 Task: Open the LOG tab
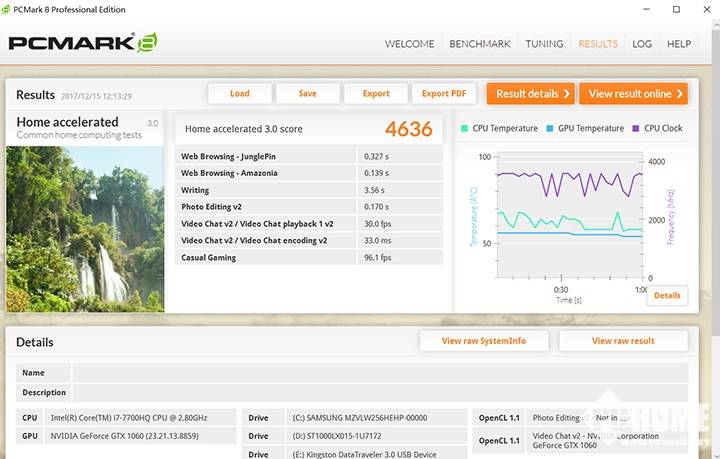pos(642,44)
